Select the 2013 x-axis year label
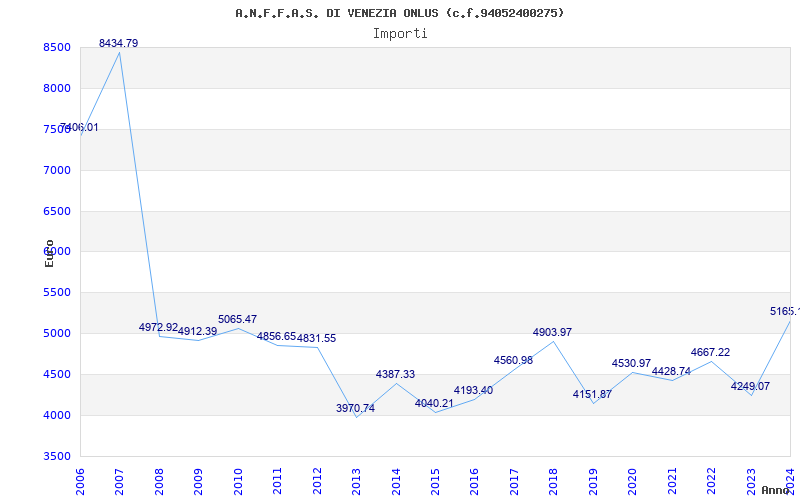The height and width of the screenshot is (500, 800). tap(356, 482)
